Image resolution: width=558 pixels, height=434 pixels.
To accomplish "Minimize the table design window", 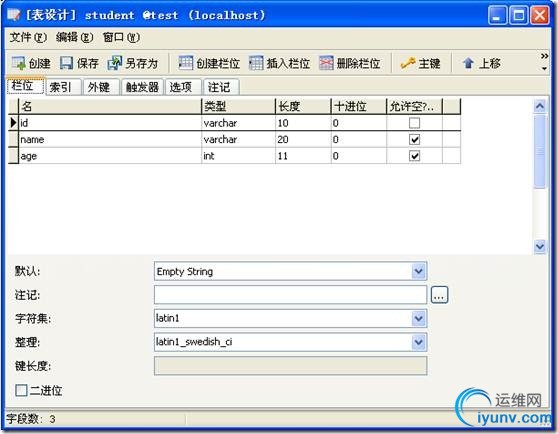I will (x=497, y=15).
